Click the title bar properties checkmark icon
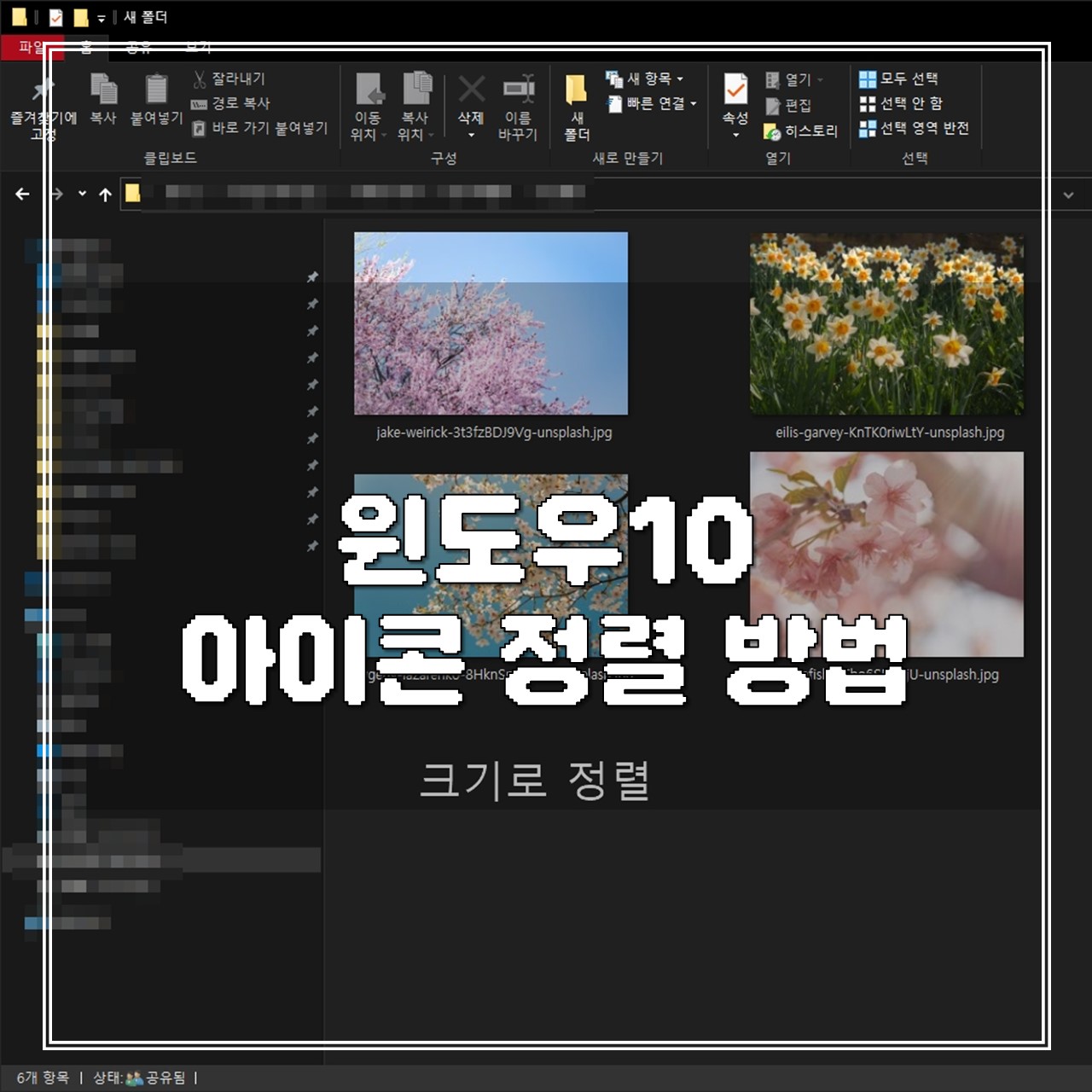Image resolution: width=1092 pixels, height=1092 pixels. tap(55, 17)
